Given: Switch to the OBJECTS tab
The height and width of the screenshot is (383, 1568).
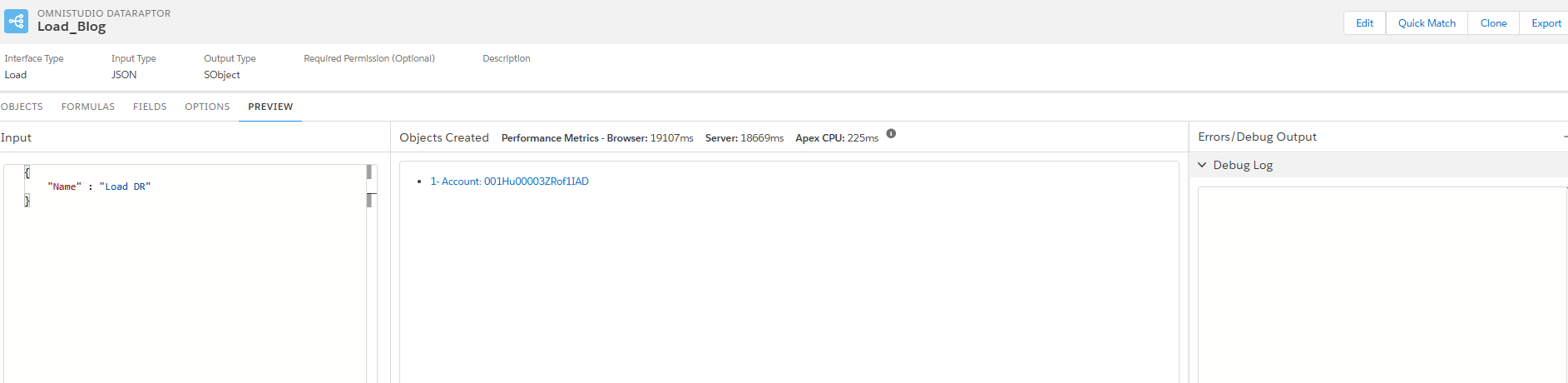Looking at the screenshot, I should 22,107.
